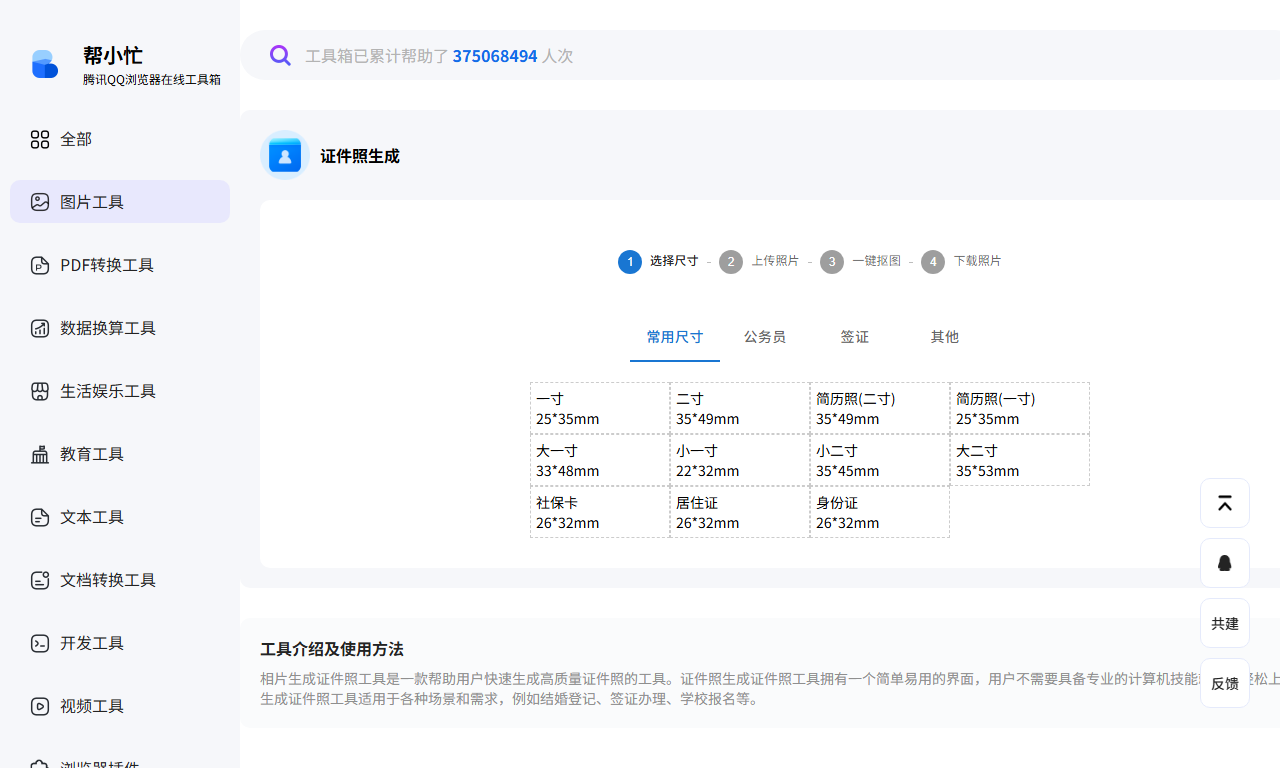Click the 反馈 feedback button

click(1225, 683)
